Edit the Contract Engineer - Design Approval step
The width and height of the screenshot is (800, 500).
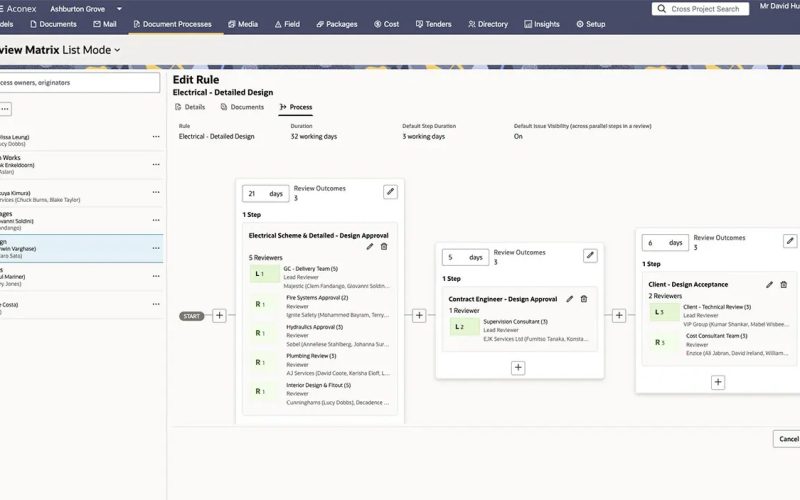(x=570, y=299)
